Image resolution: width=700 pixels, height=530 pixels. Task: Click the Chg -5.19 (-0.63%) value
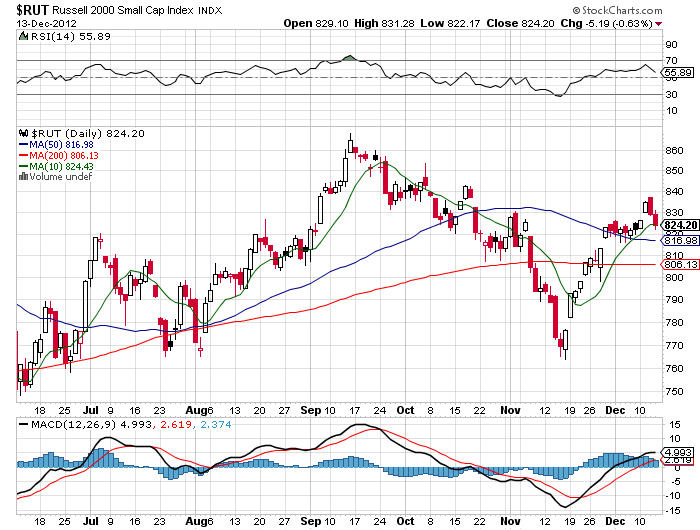[x=606, y=23]
